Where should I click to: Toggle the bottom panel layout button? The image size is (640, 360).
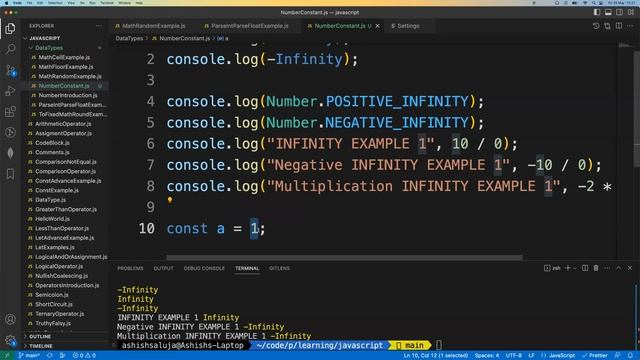(608, 12)
